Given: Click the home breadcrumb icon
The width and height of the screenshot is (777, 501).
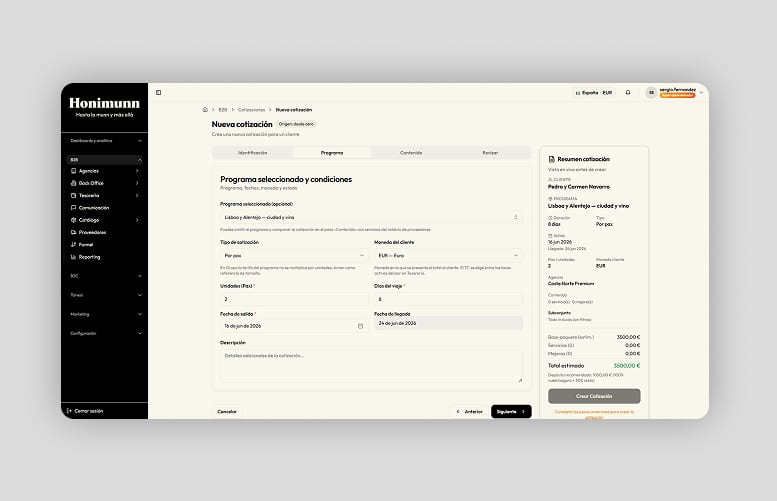Looking at the screenshot, I should point(205,110).
